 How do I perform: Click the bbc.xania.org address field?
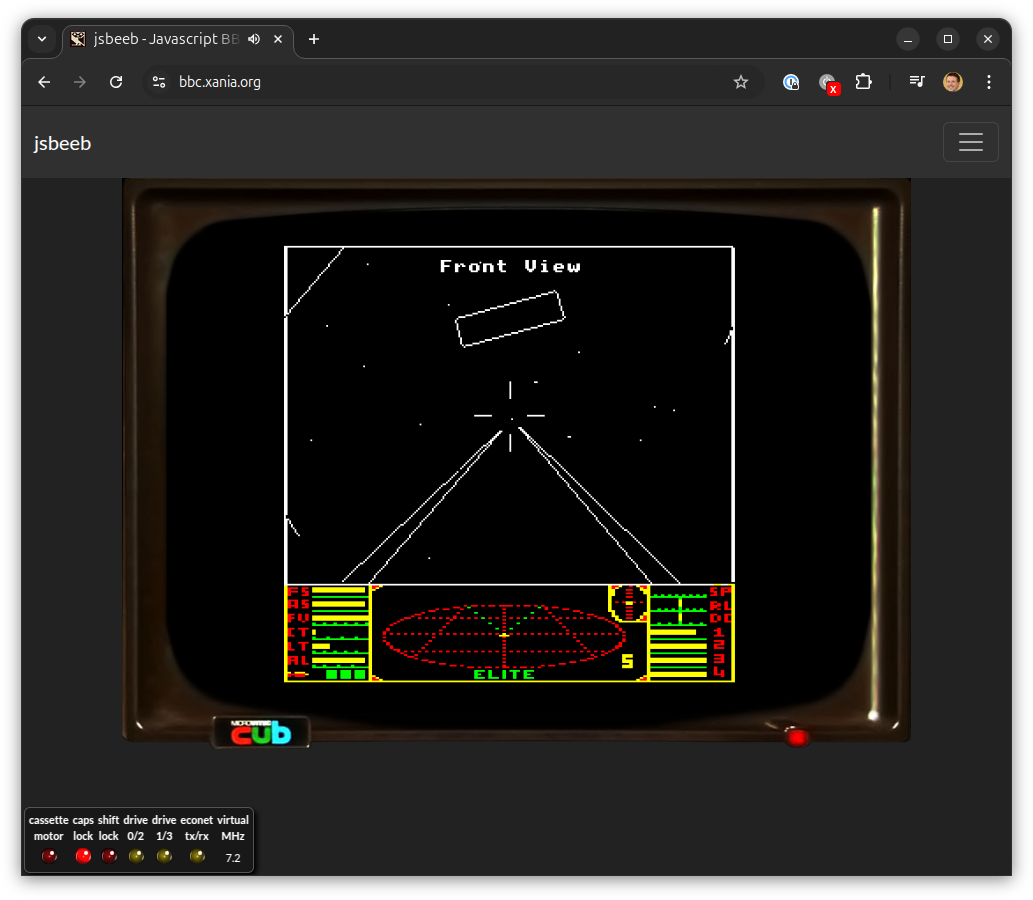click(x=448, y=82)
